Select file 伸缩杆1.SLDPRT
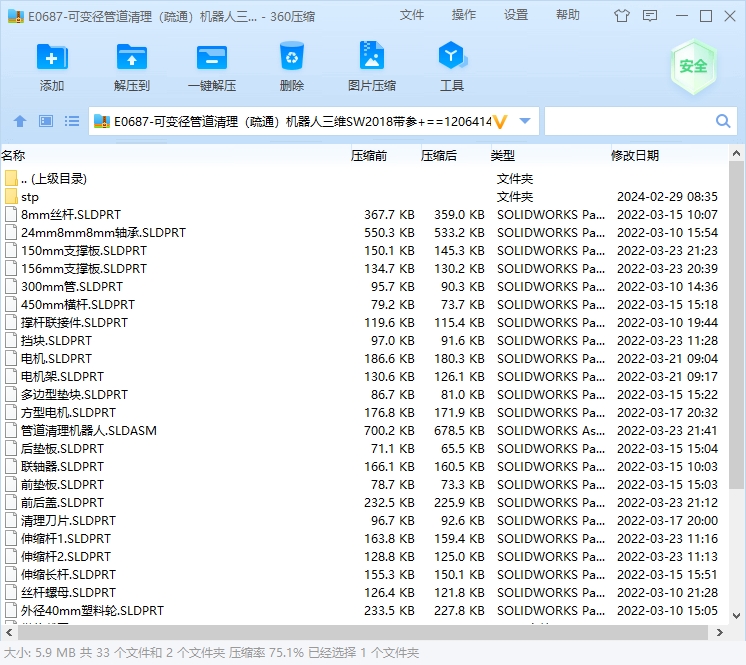 click(66, 538)
